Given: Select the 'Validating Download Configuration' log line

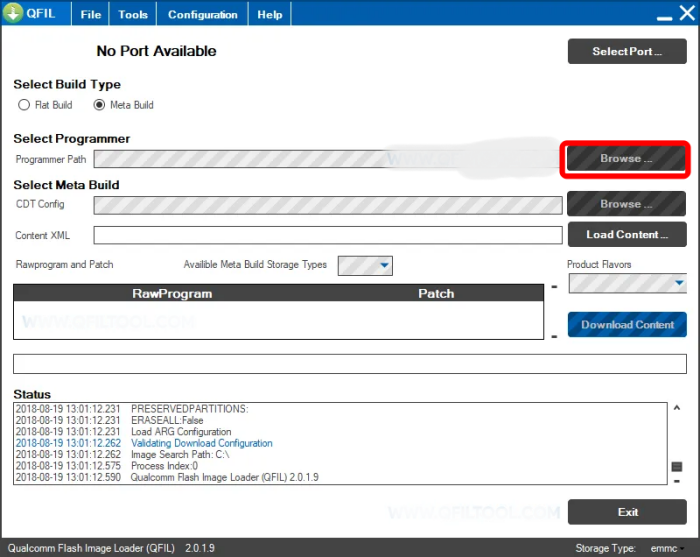Looking at the screenshot, I should point(144,443).
